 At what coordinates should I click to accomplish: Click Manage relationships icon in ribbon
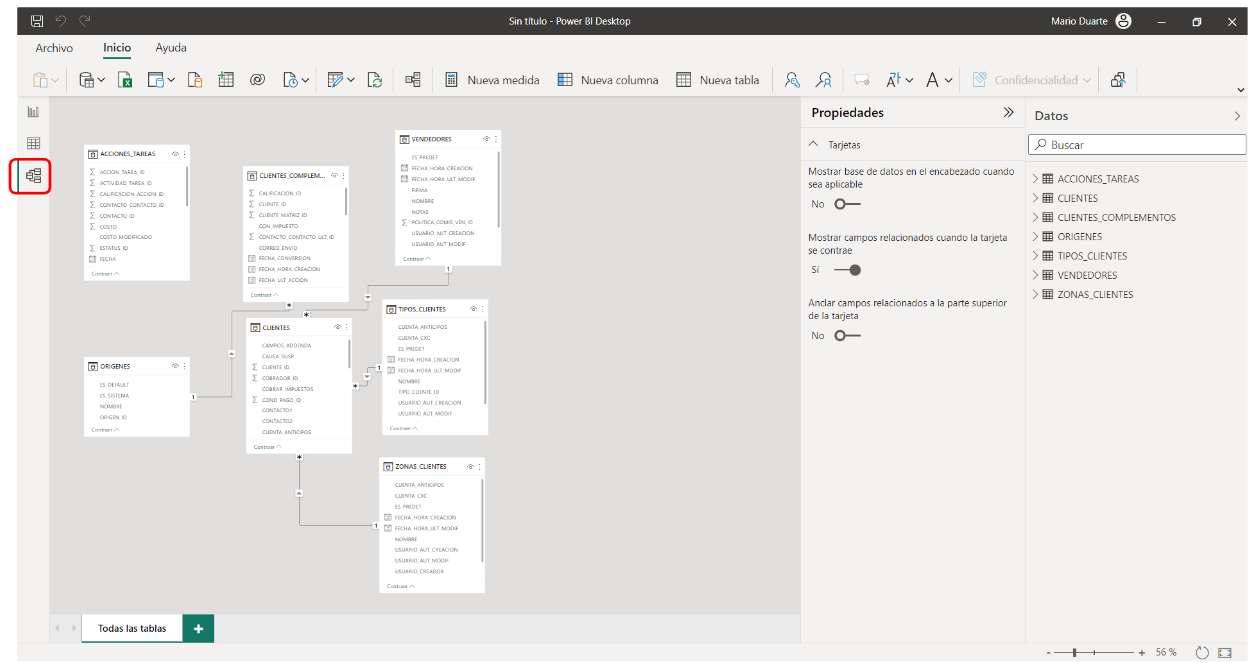pos(412,80)
